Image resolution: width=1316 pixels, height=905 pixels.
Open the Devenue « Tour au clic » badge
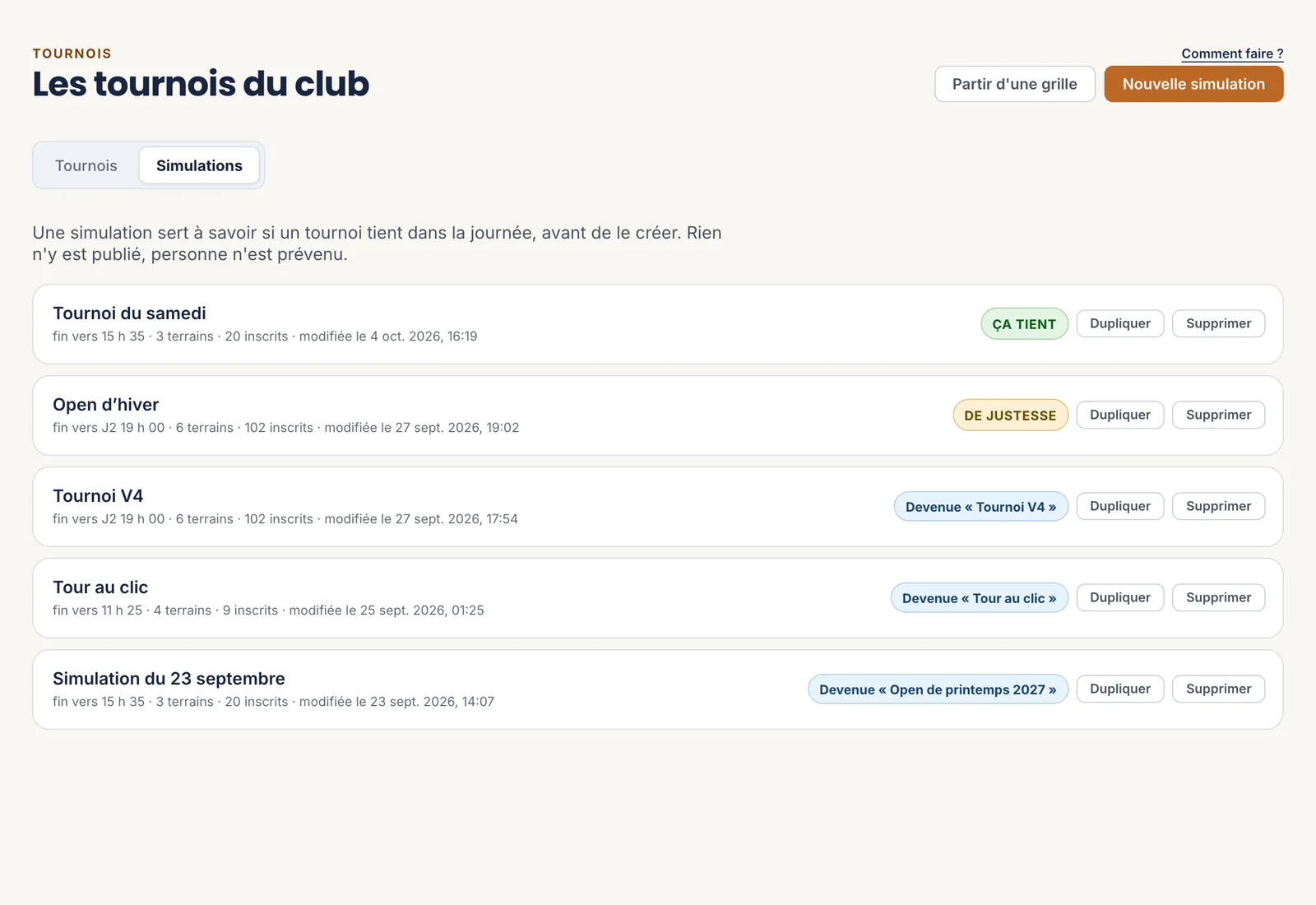coord(979,598)
